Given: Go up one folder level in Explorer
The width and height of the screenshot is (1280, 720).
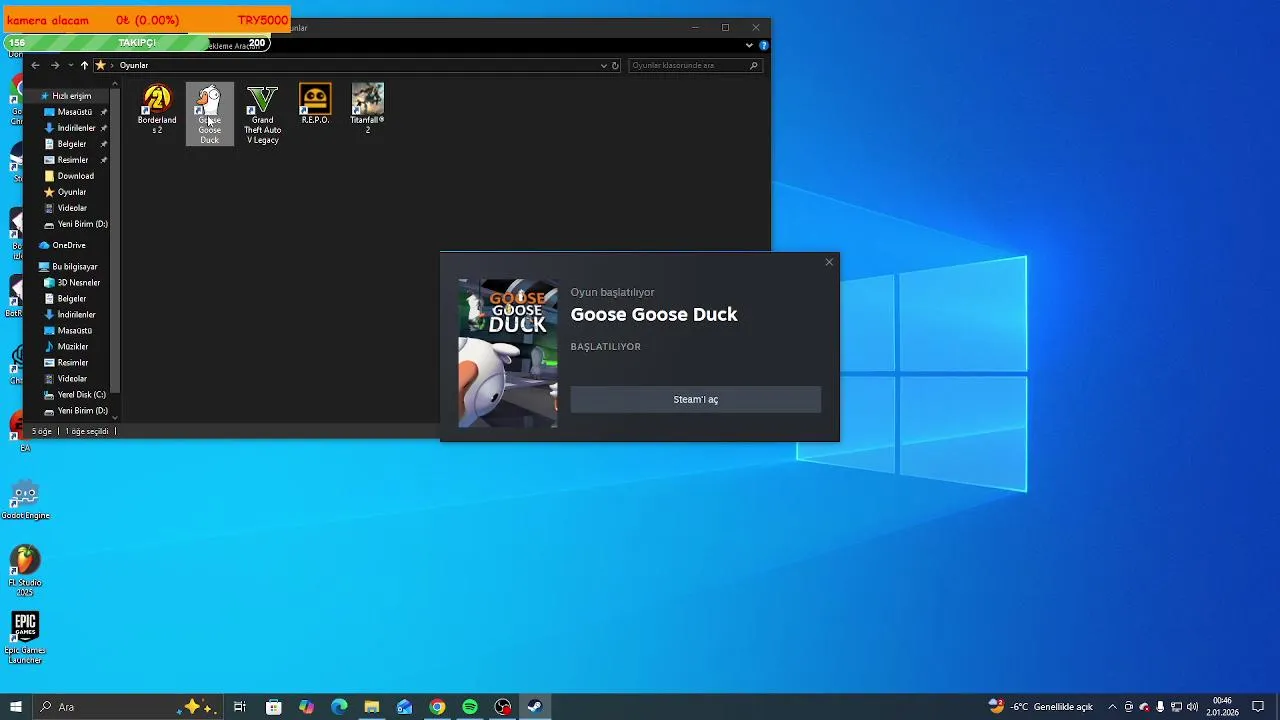Looking at the screenshot, I should [x=84, y=65].
